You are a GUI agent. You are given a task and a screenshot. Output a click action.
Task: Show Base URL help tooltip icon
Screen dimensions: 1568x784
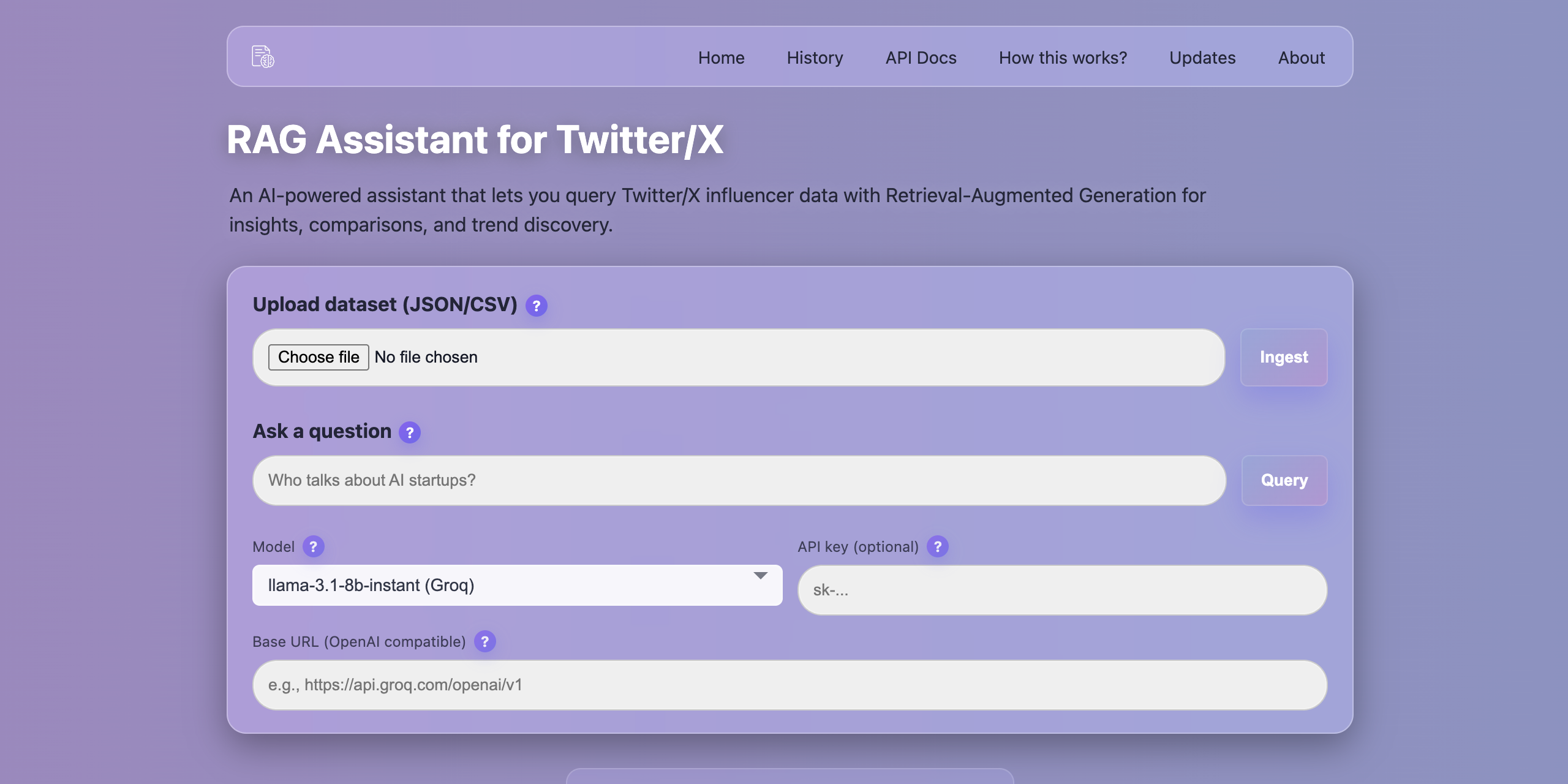484,641
